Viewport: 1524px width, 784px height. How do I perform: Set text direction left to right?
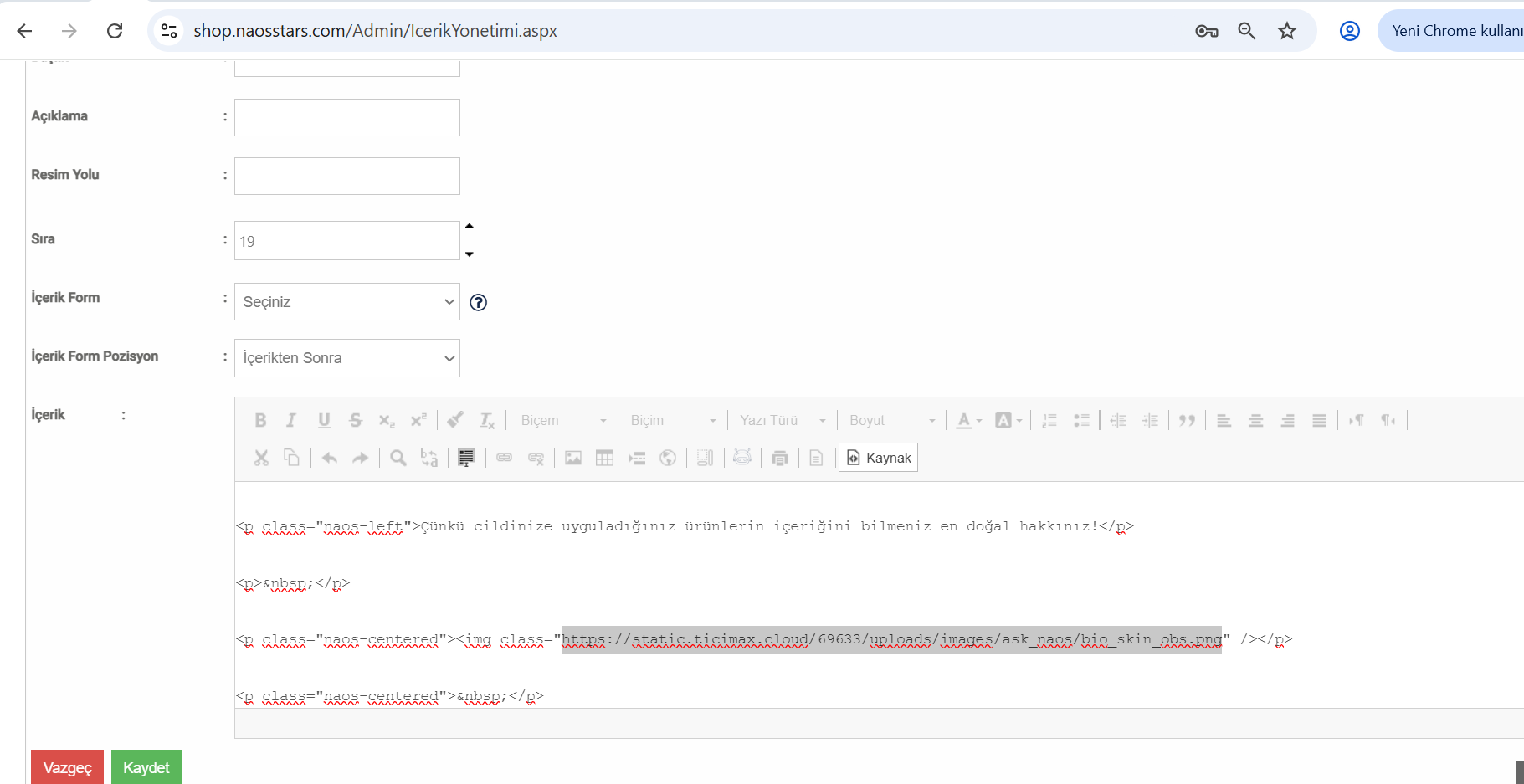pos(1357,420)
